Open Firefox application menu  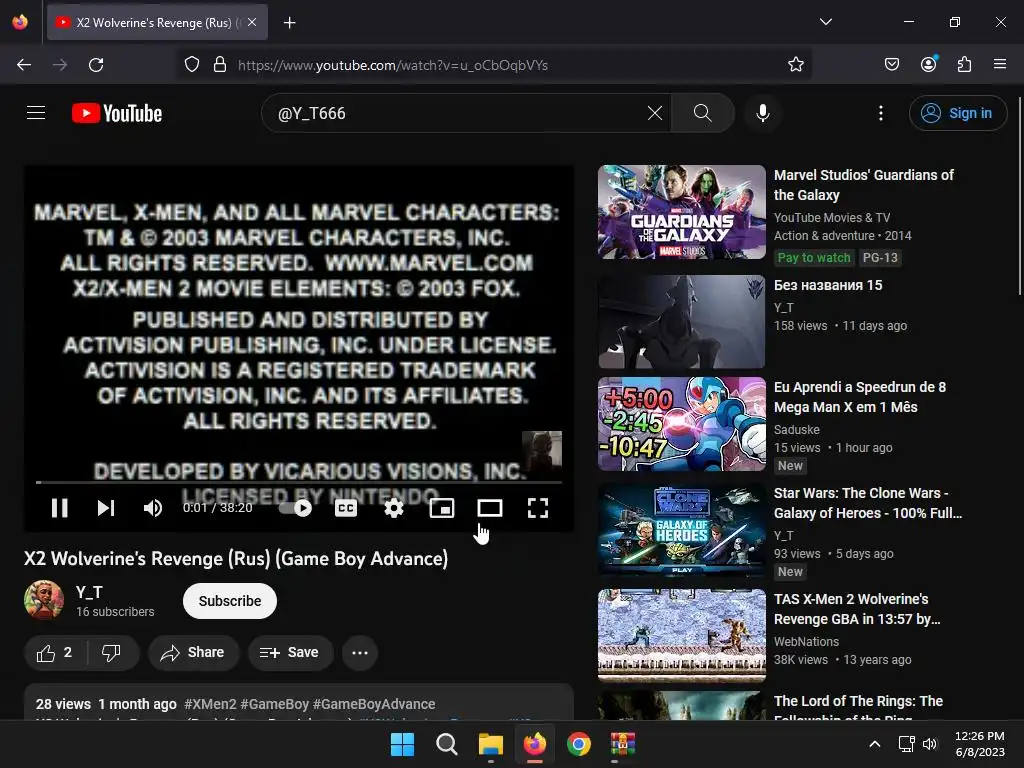pyautogui.click(x=1000, y=65)
